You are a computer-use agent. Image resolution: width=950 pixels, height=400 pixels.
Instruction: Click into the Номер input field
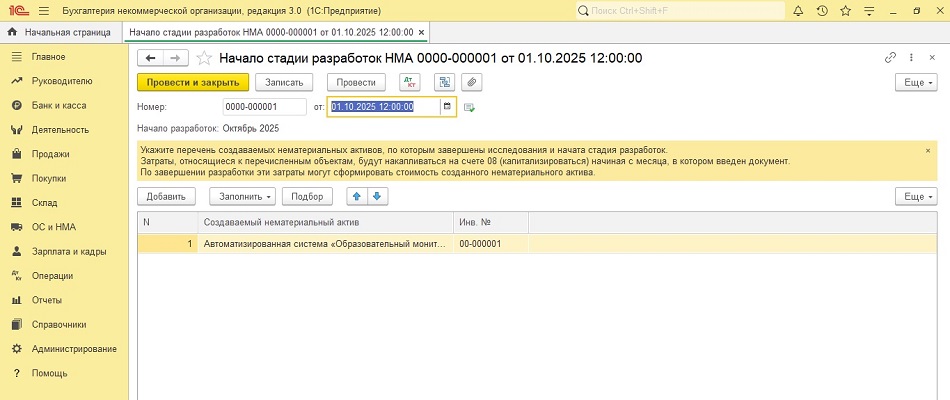click(265, 106)
